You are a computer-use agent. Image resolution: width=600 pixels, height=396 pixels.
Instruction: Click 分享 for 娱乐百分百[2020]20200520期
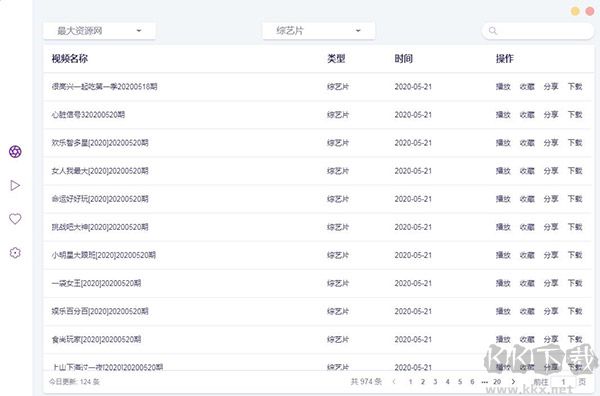[551, 311]
